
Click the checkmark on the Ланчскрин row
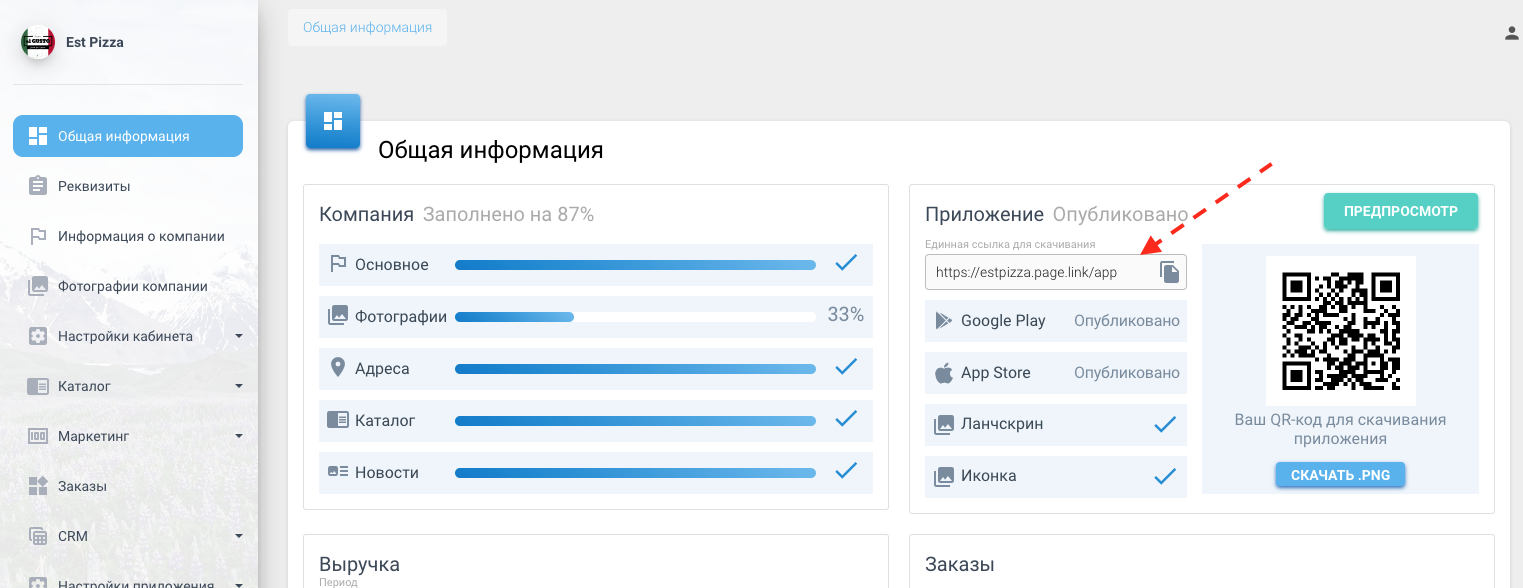[x=1164, y=424]
